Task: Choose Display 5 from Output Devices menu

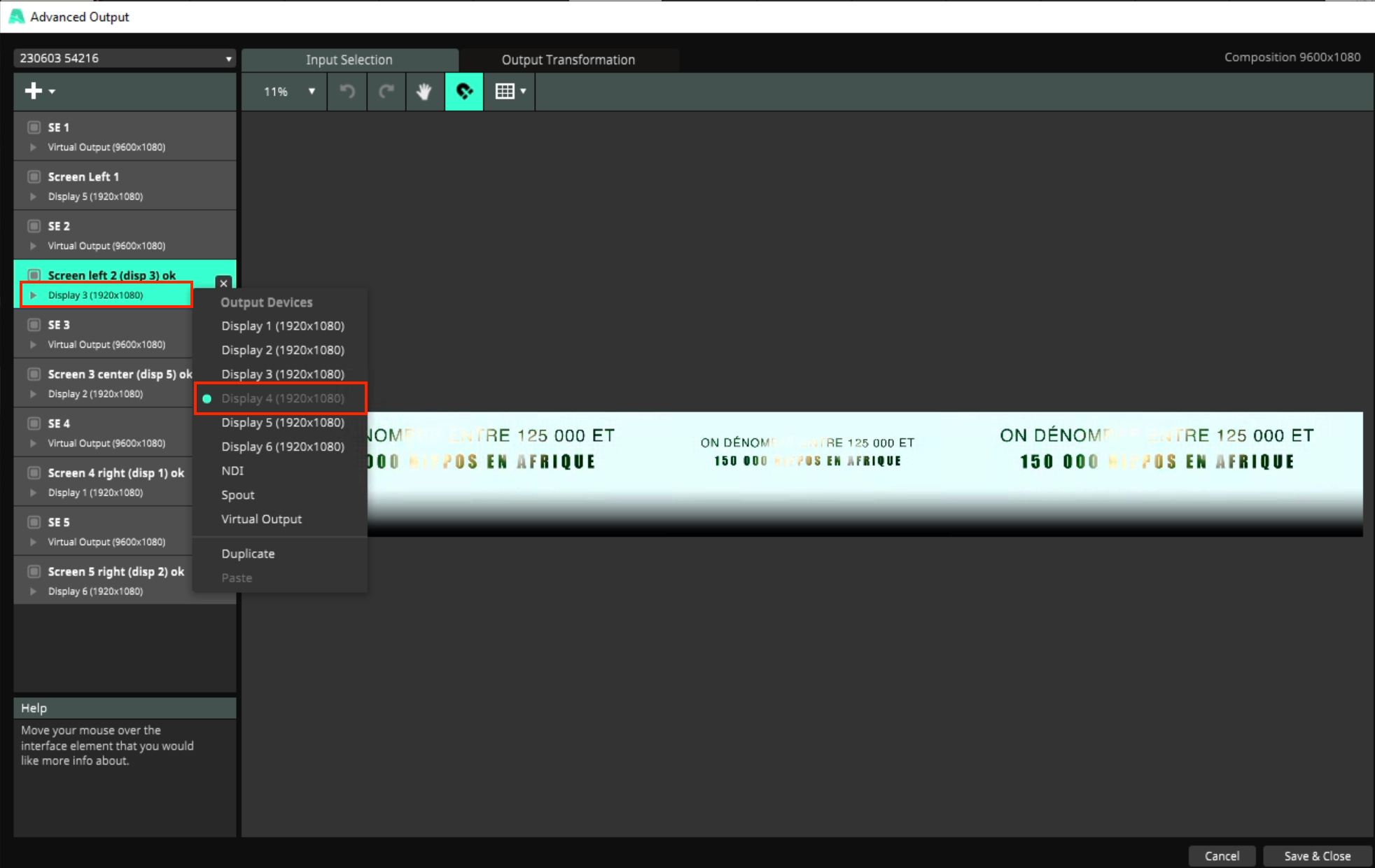Action: coord(282,422)
